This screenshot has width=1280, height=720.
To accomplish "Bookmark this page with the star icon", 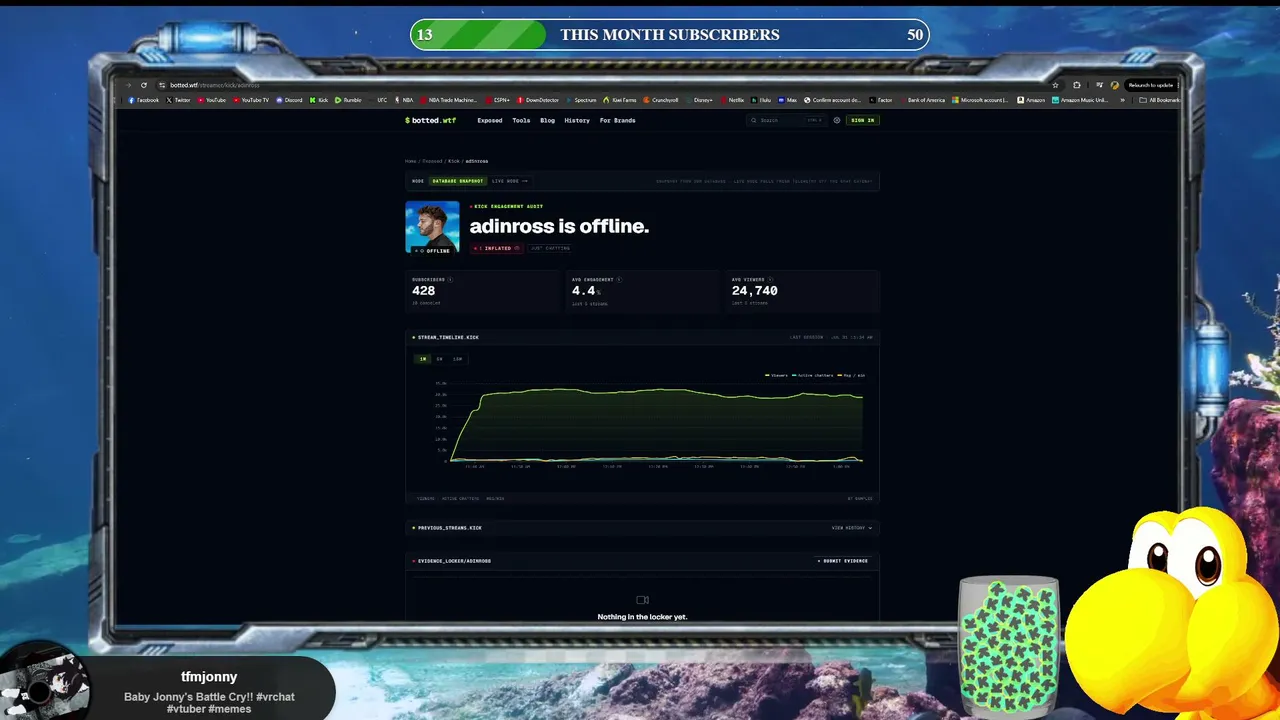I will [x=1055, y=85].
